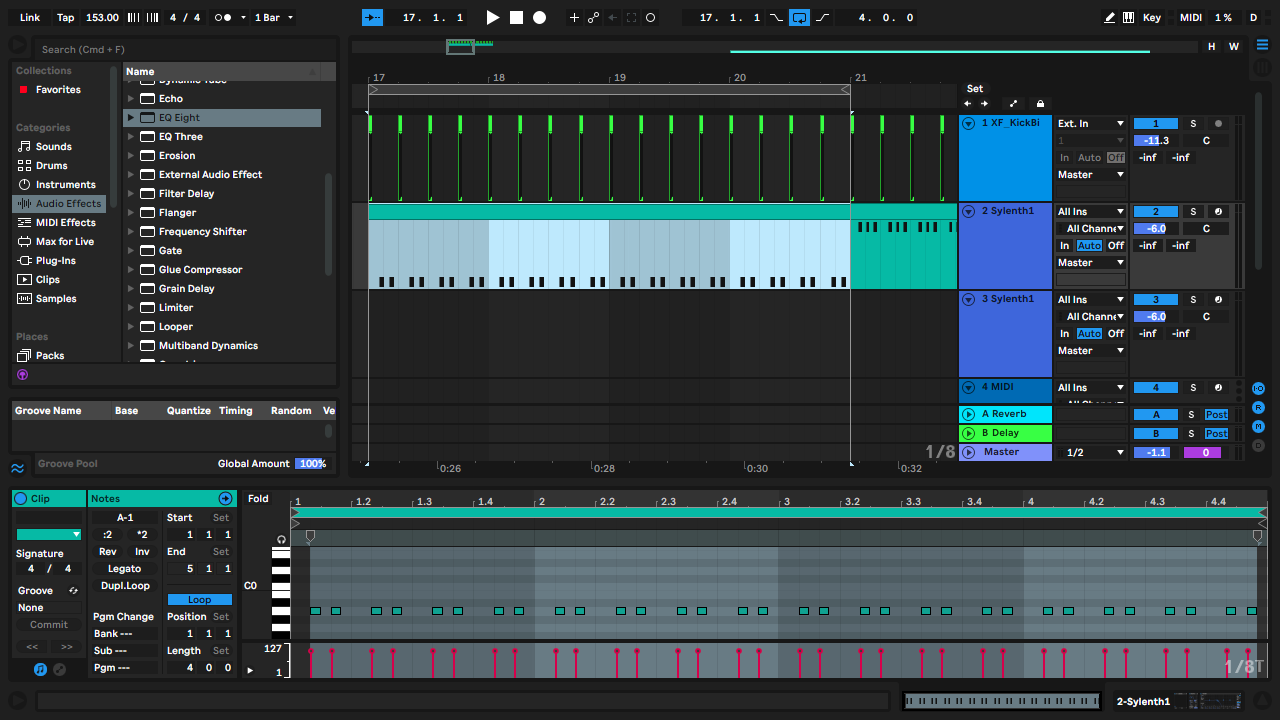The height and width of the screenshot is (720, 1280).
Task: Open the Drums browser category
Action: coord(51,166)
